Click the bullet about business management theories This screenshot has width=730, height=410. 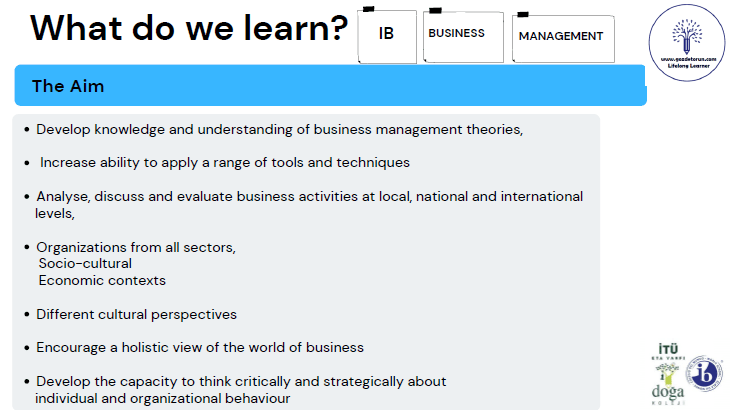pyautogui.click(x=279, y=130)
